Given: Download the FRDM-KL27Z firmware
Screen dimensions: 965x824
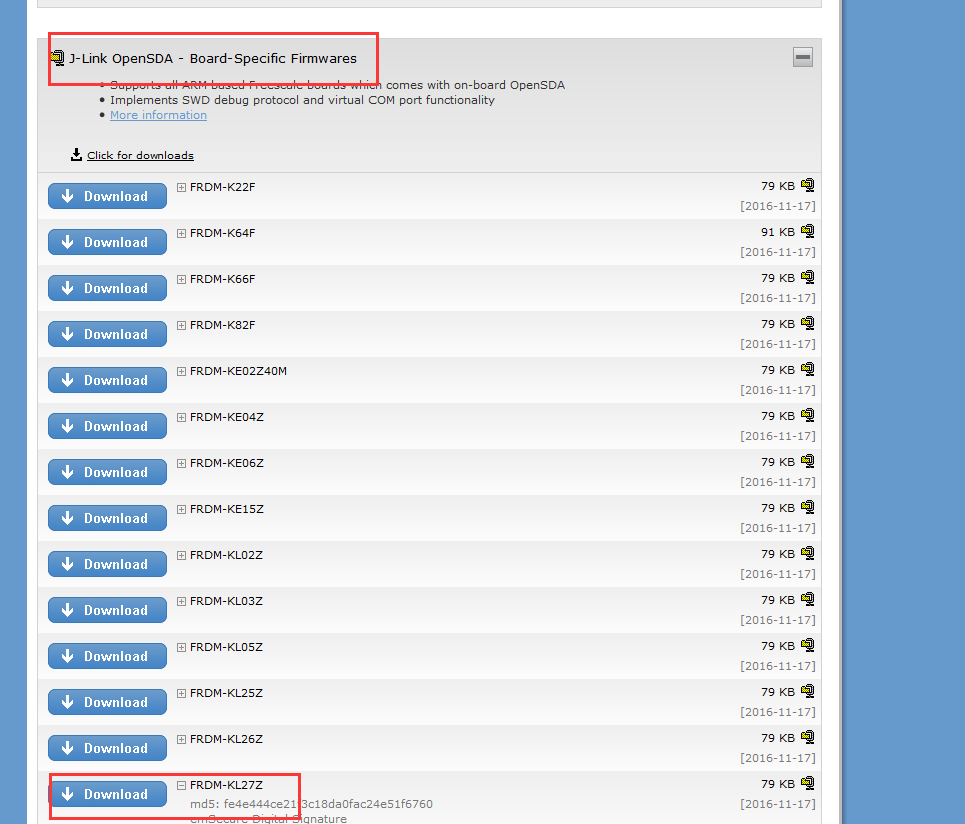Looking at the screenshot, I should pos(107,794).
